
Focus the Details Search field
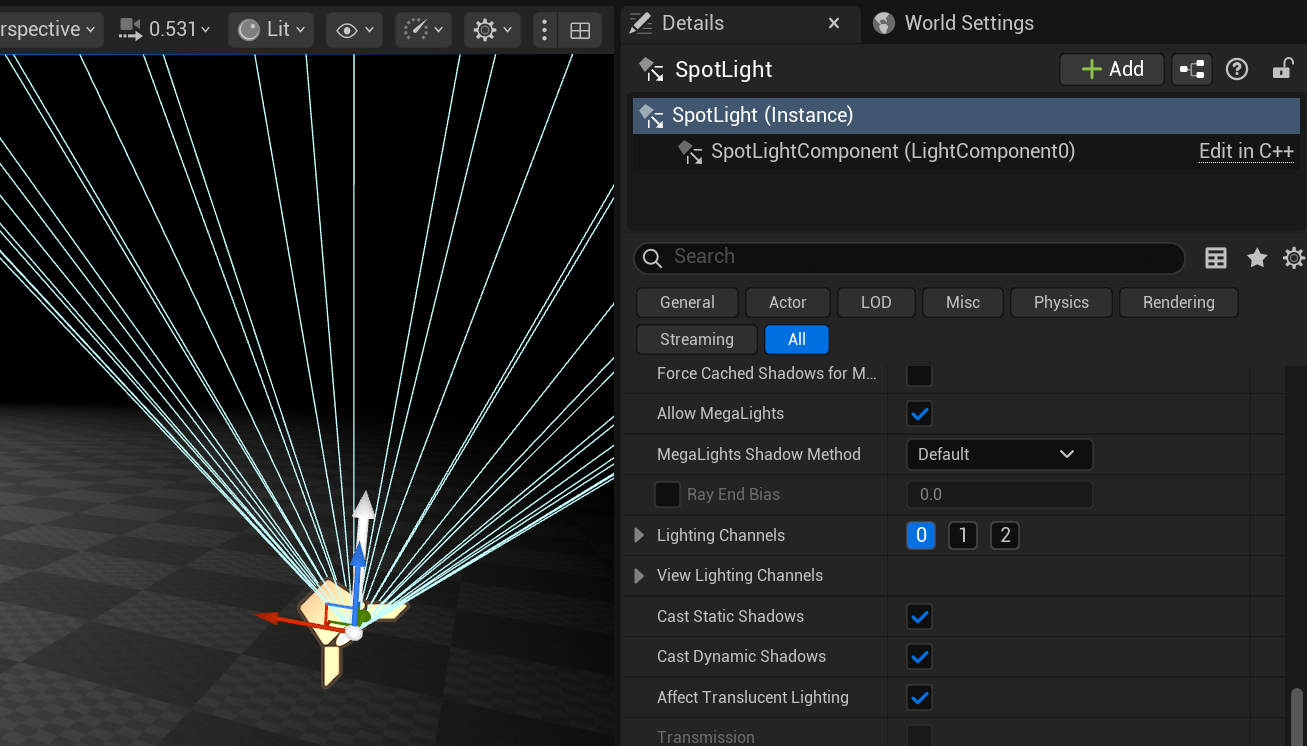[x=909, y=258]
